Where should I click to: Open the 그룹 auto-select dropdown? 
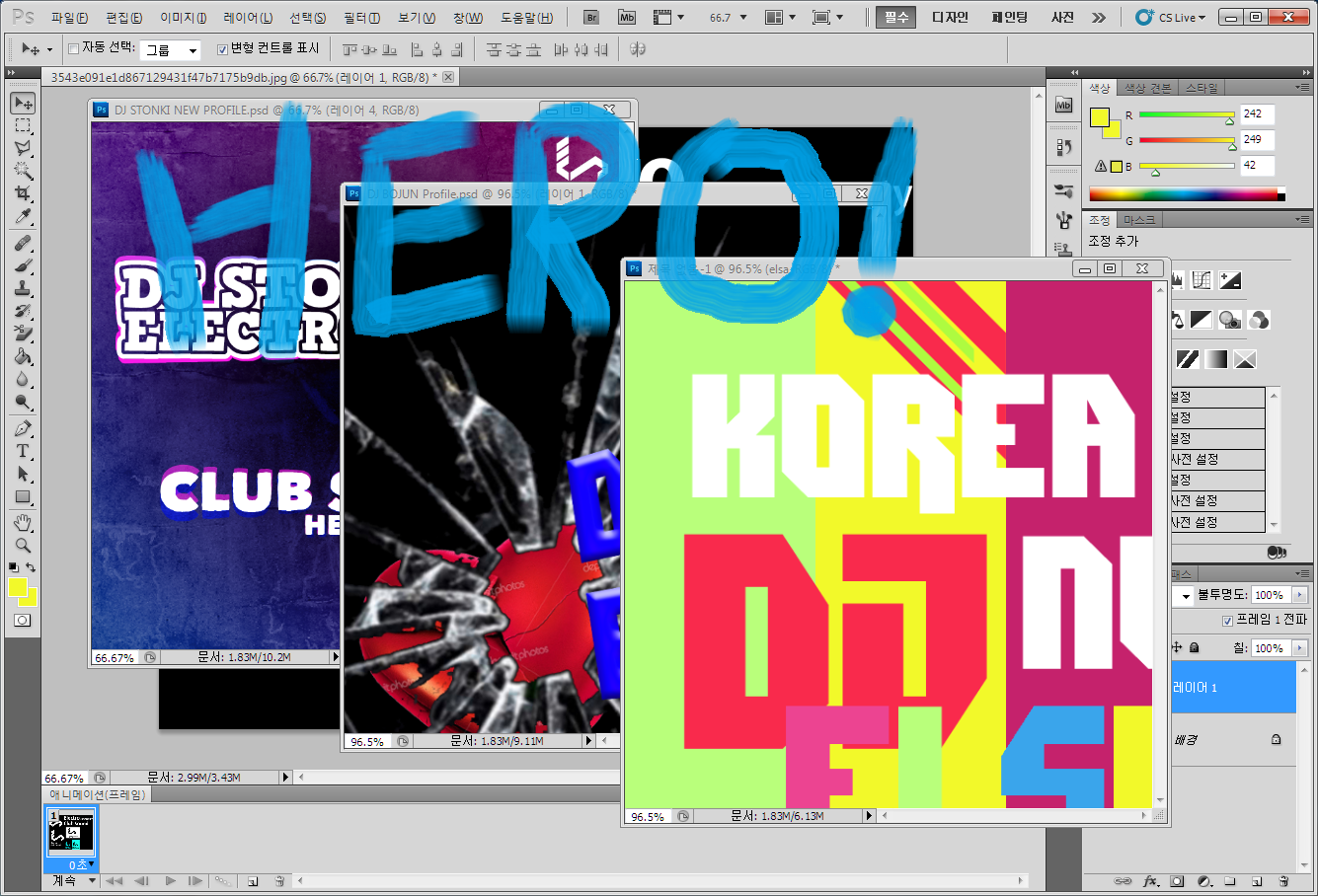coord(172,49)
